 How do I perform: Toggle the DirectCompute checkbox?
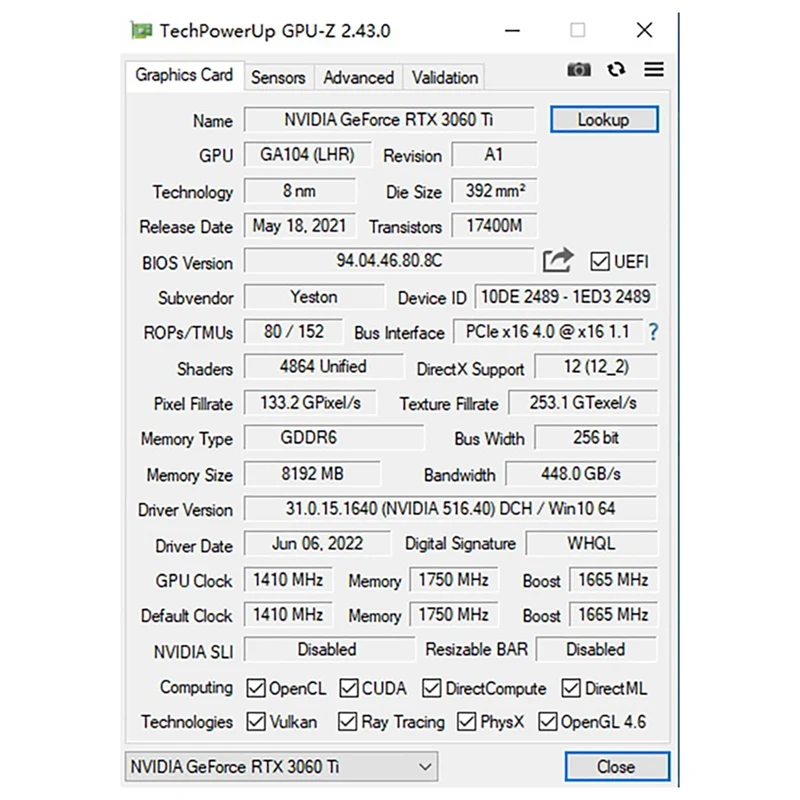coord(432,688)
